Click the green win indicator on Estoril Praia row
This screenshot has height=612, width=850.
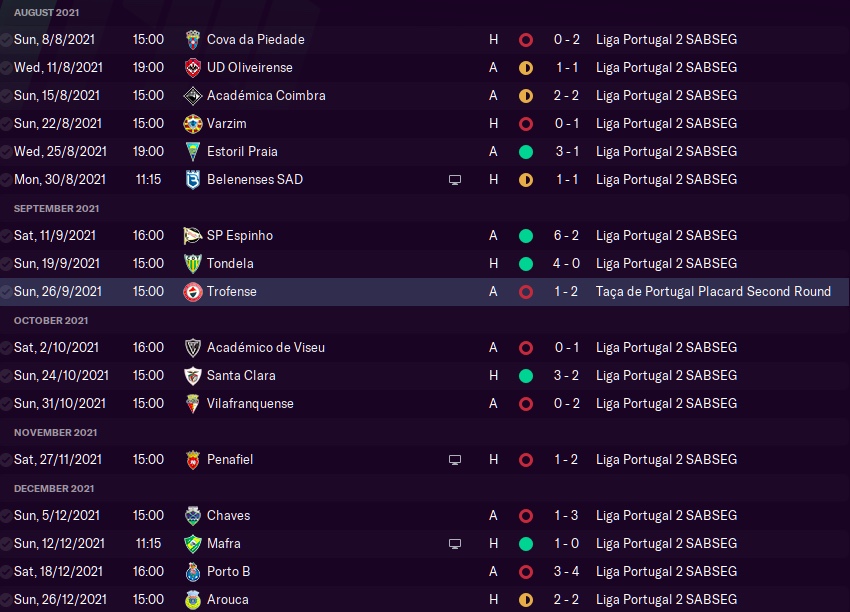point(526,152)
